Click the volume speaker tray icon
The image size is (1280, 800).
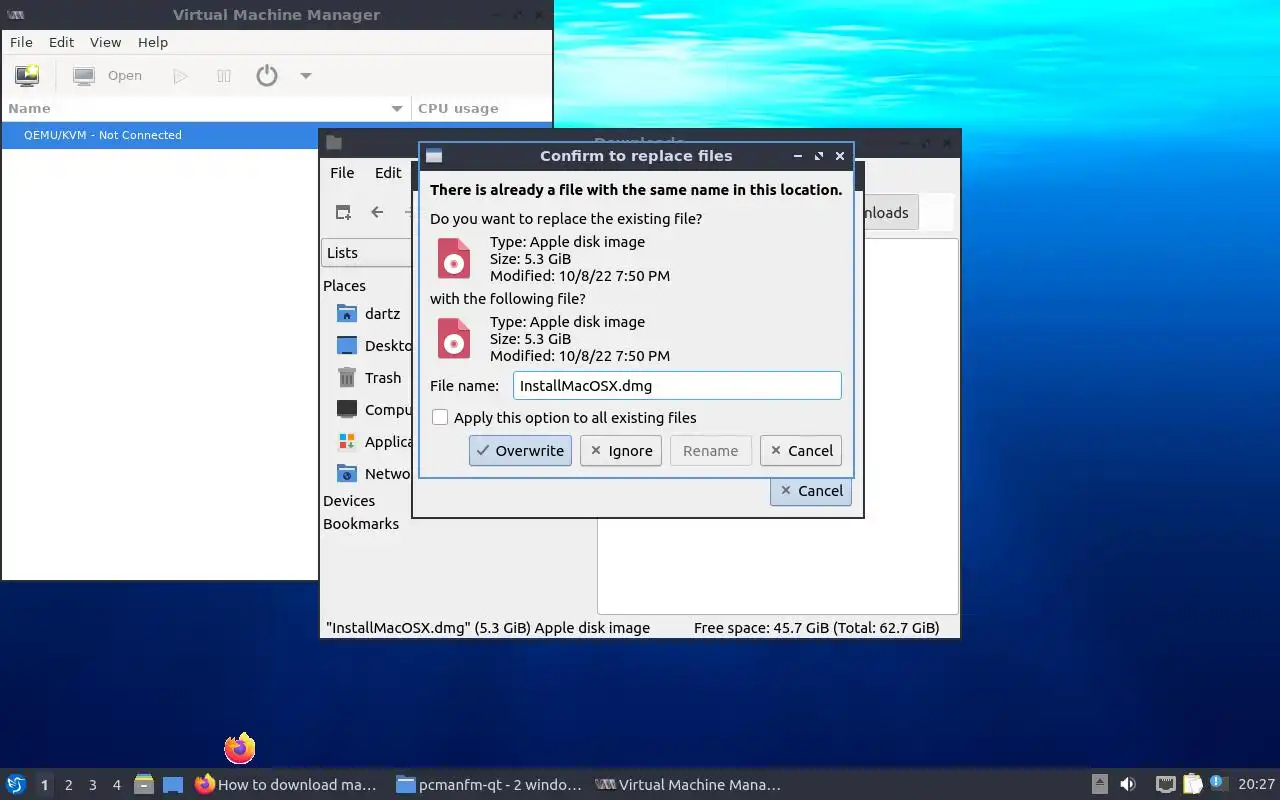tap(1128, 785)
